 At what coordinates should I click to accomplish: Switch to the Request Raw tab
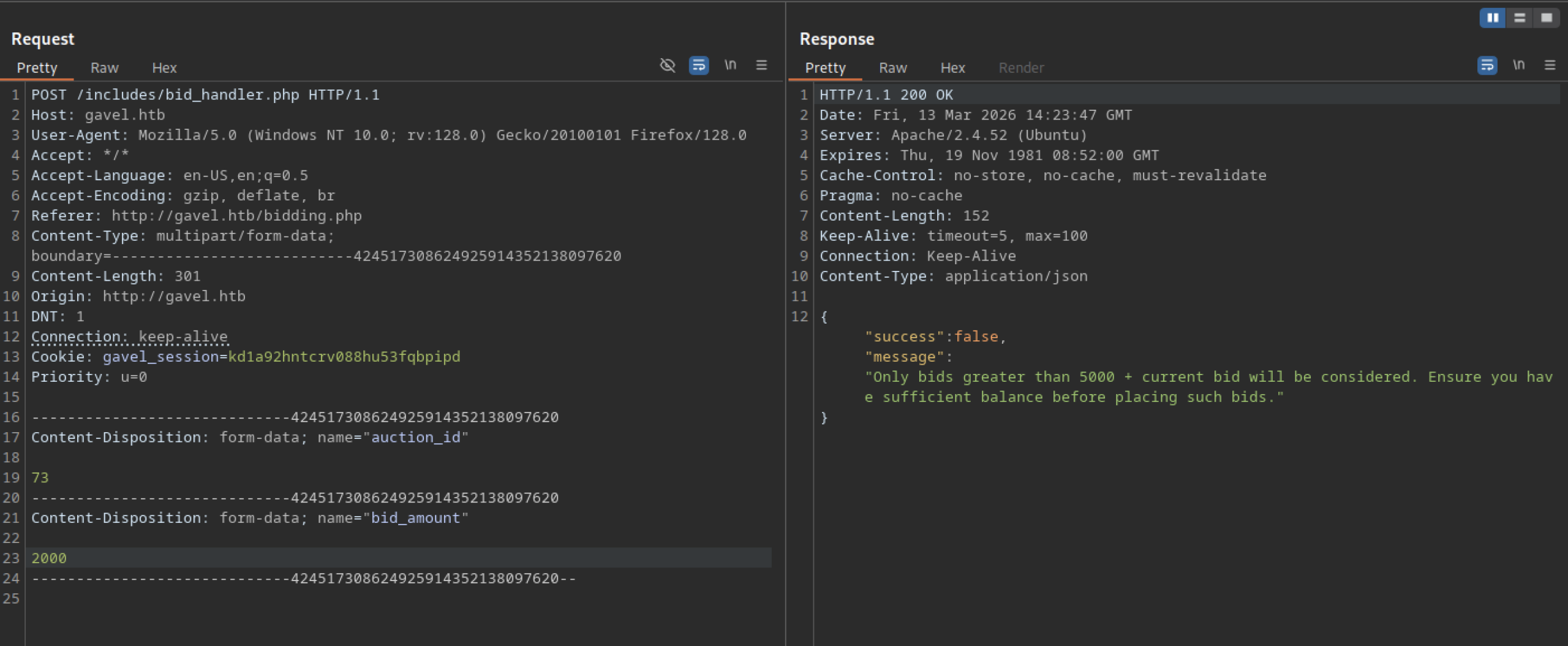point(104,68)
